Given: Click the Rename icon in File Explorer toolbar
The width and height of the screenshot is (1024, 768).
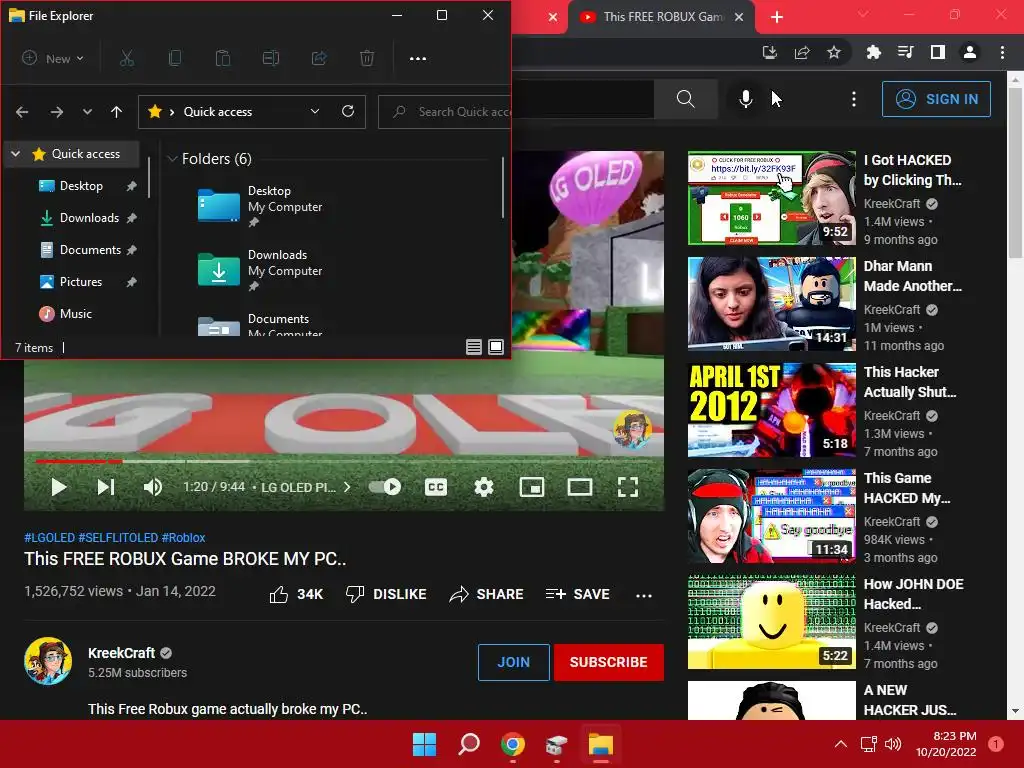Looking at the screenshot, I should tap(271, 58).
